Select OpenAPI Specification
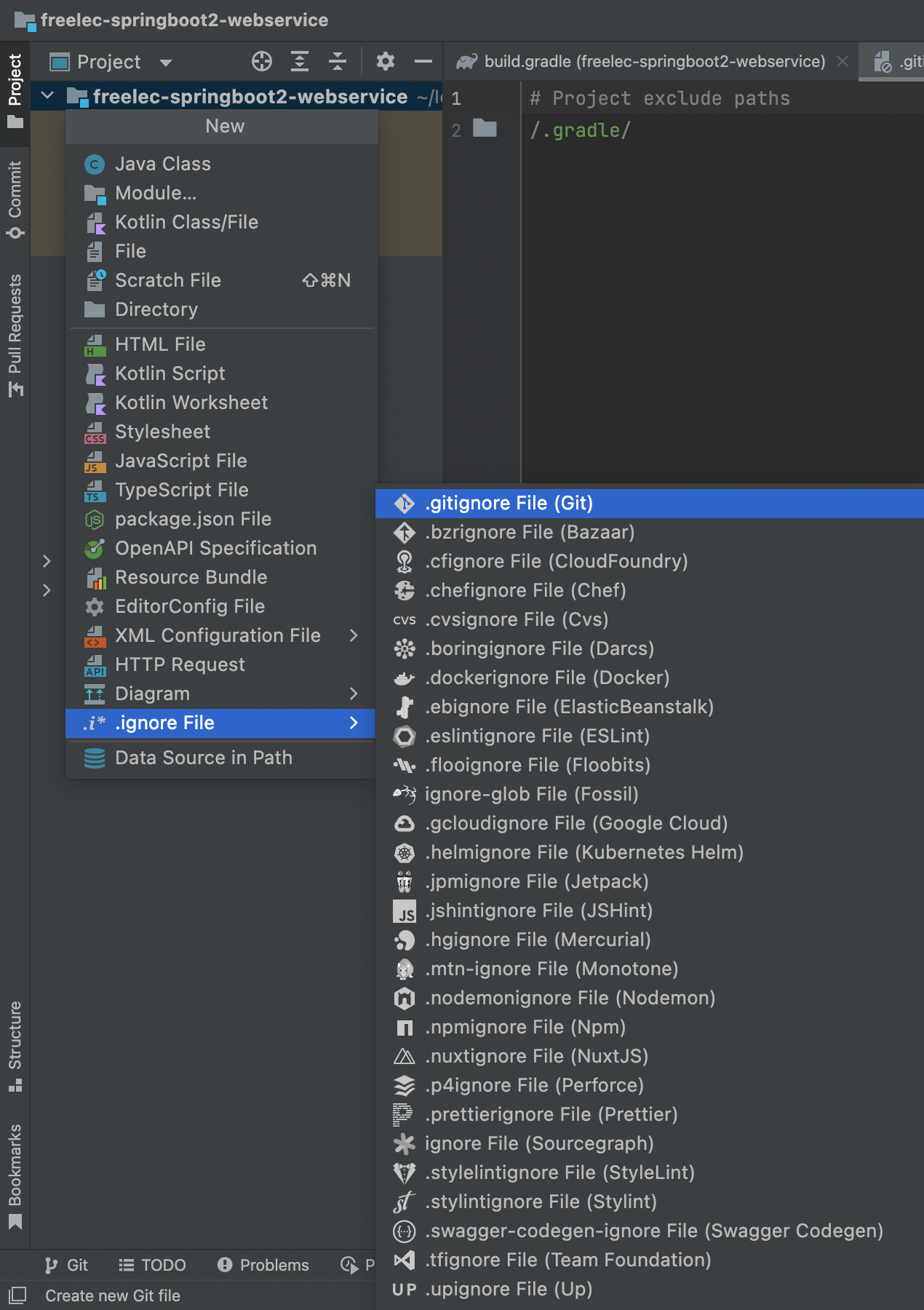Viewport: 924px width, 1310px height. 221,548
